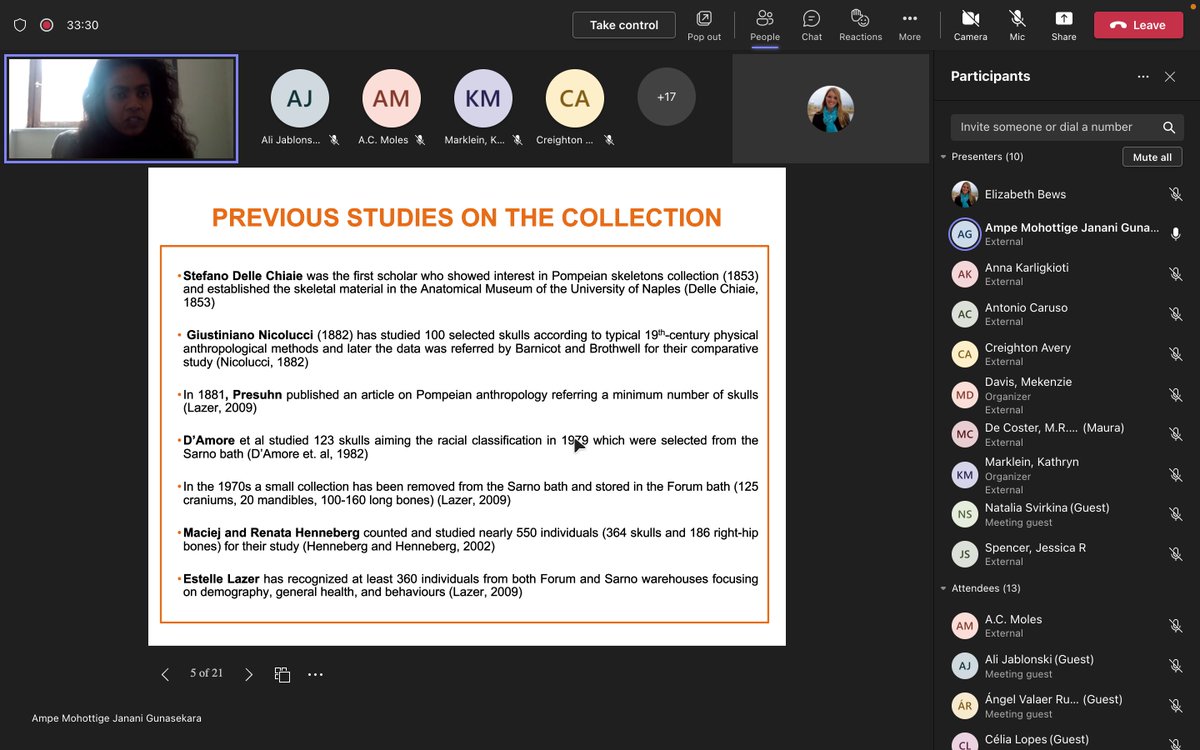Advance to the next slide
The height and width of the screenshot is (750, 1200).
(249, 674)
